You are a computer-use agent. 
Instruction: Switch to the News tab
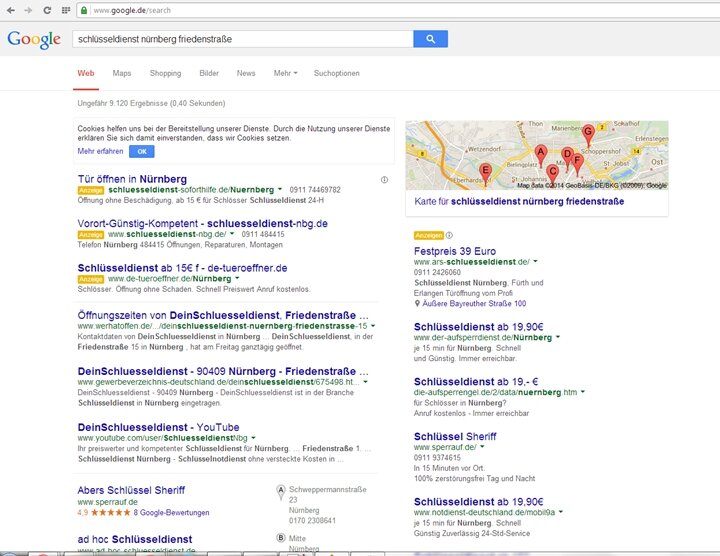[x=246, y=73]
